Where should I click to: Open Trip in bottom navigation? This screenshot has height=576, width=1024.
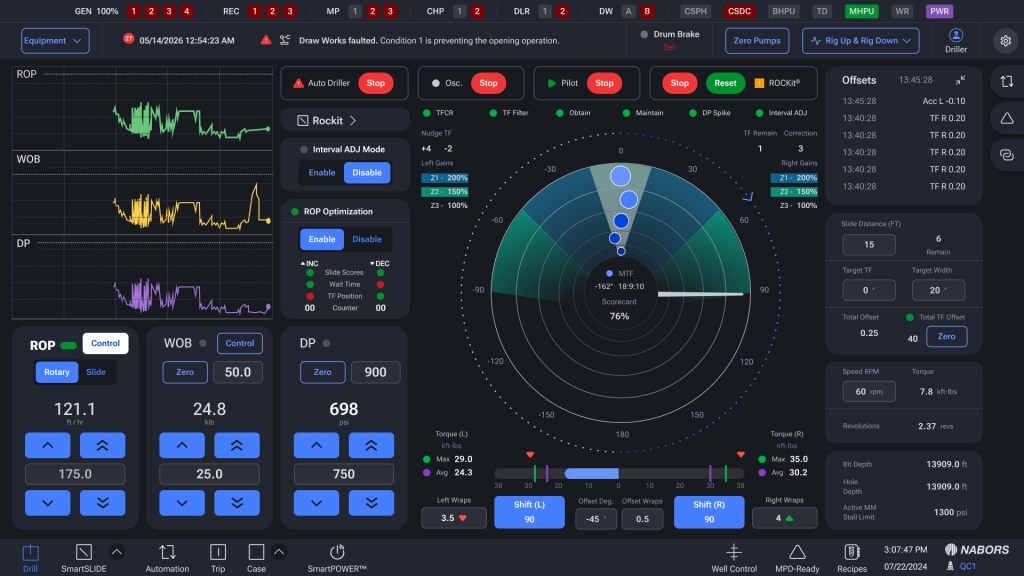point(218,558)
